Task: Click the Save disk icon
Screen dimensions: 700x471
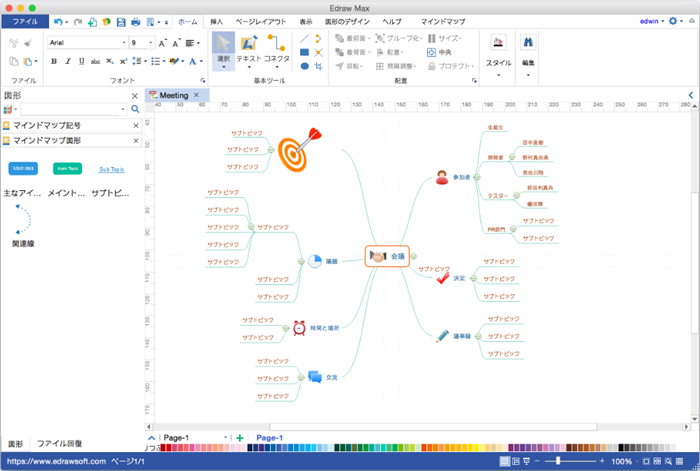Action: [x=121, y=22]
